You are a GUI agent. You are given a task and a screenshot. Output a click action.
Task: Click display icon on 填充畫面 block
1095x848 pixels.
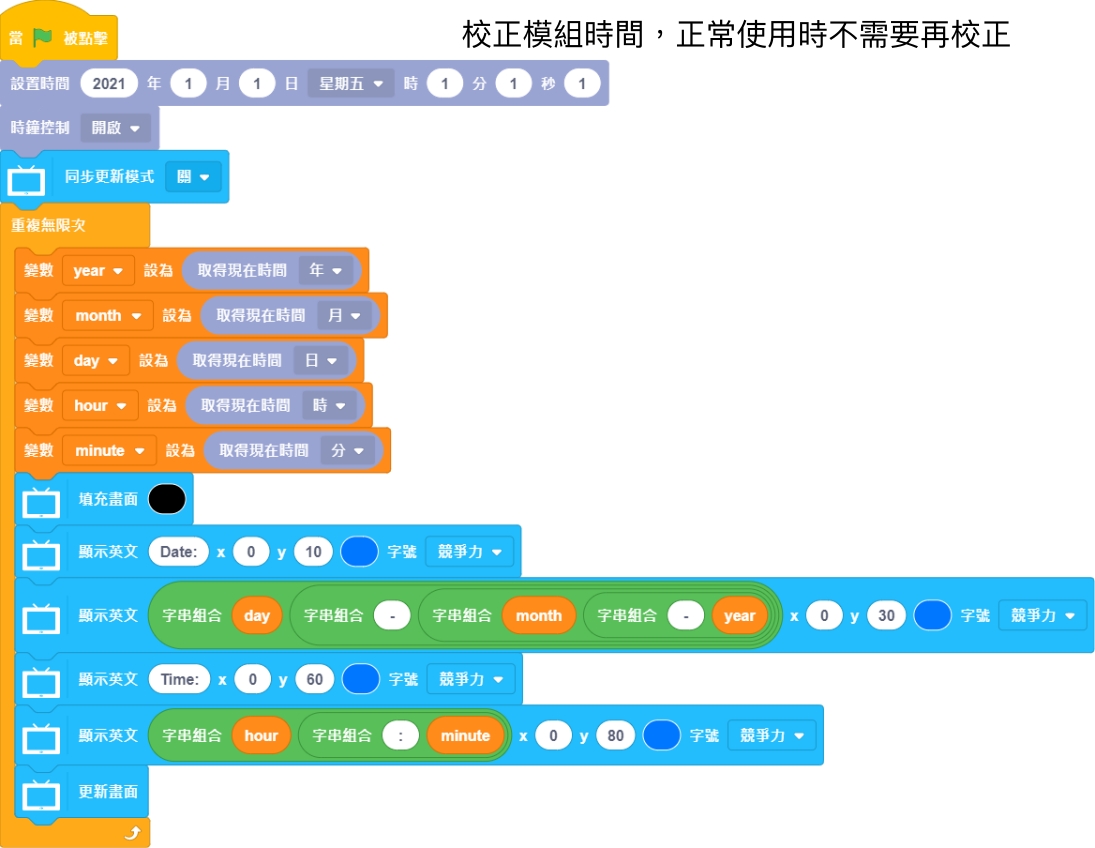tap(41, 501)
